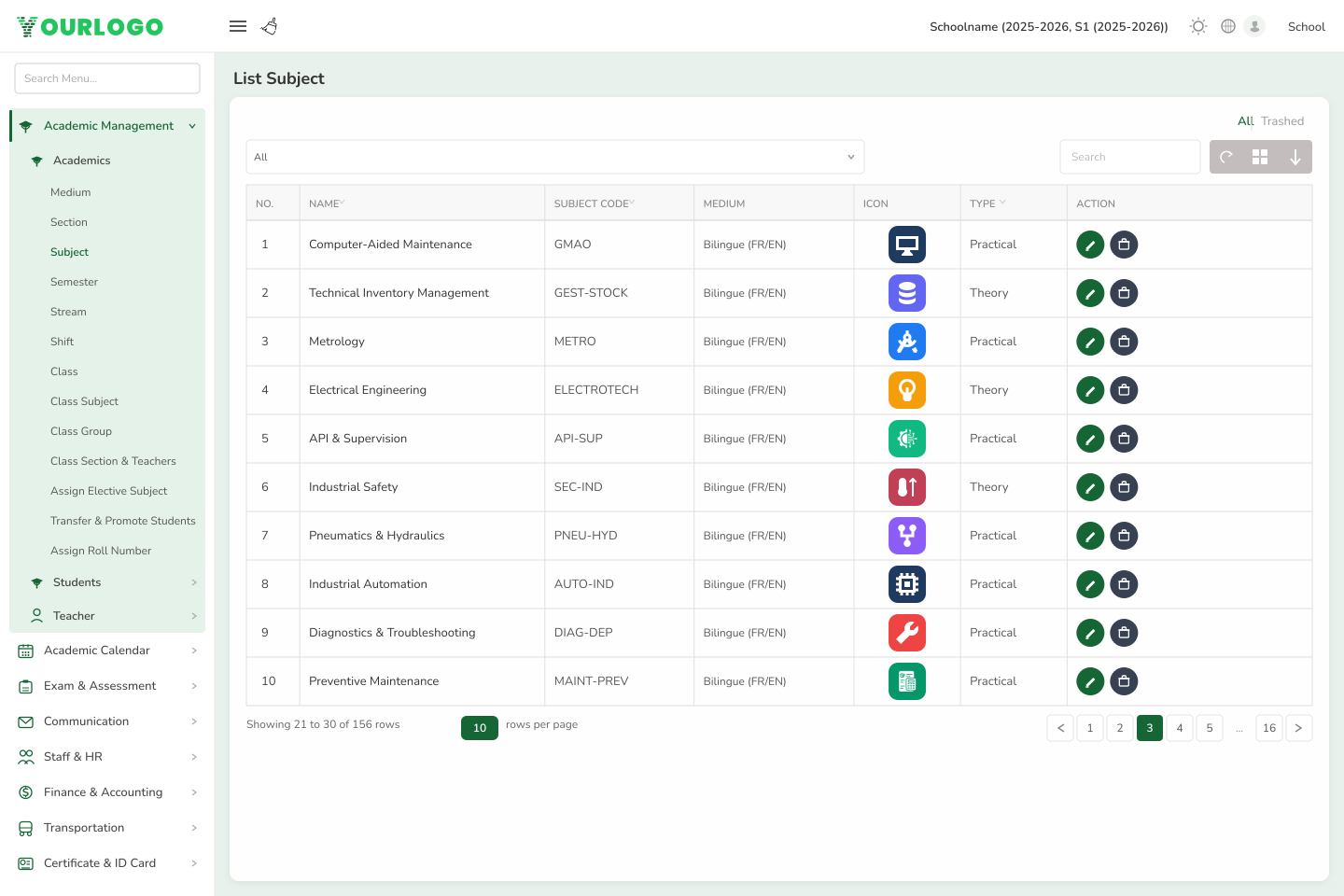
Task: Trash the Metrology subject
Action: [1124, 342]
